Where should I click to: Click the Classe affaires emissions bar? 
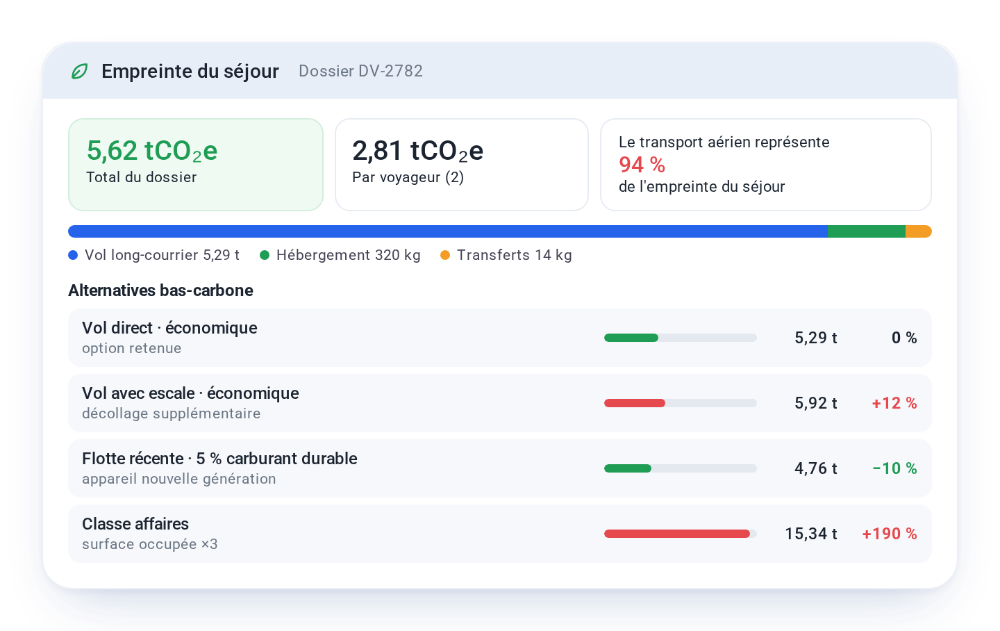[680, 533]
